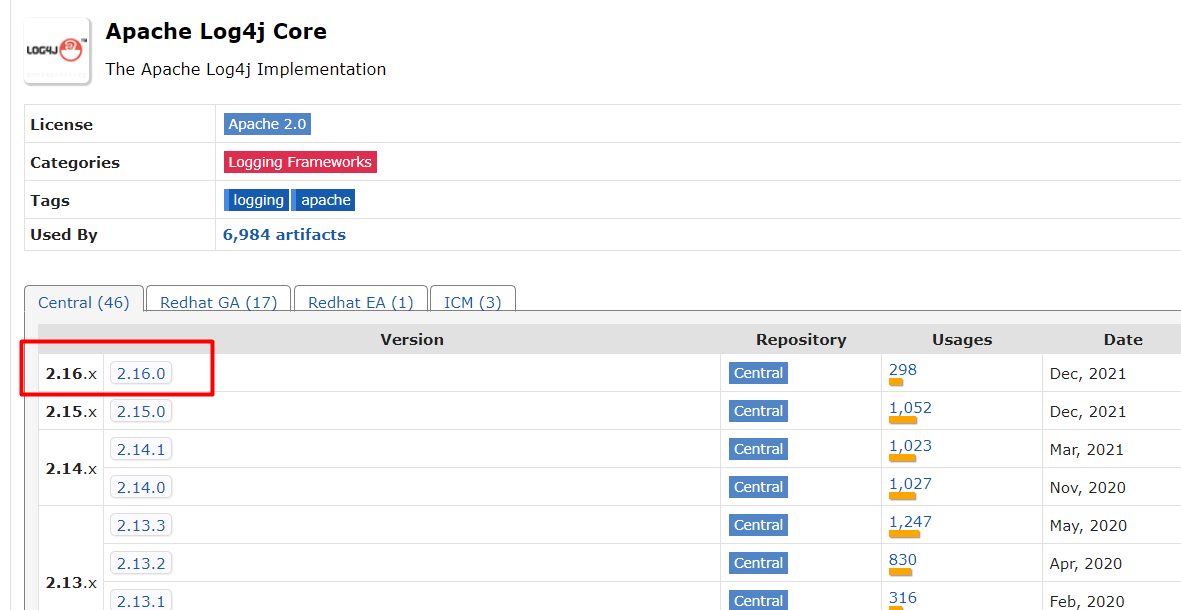Image resolution: width=1181 pixels, height=610 pixels.
Task: Open version 2.15.0
Action: coord(141,411)
